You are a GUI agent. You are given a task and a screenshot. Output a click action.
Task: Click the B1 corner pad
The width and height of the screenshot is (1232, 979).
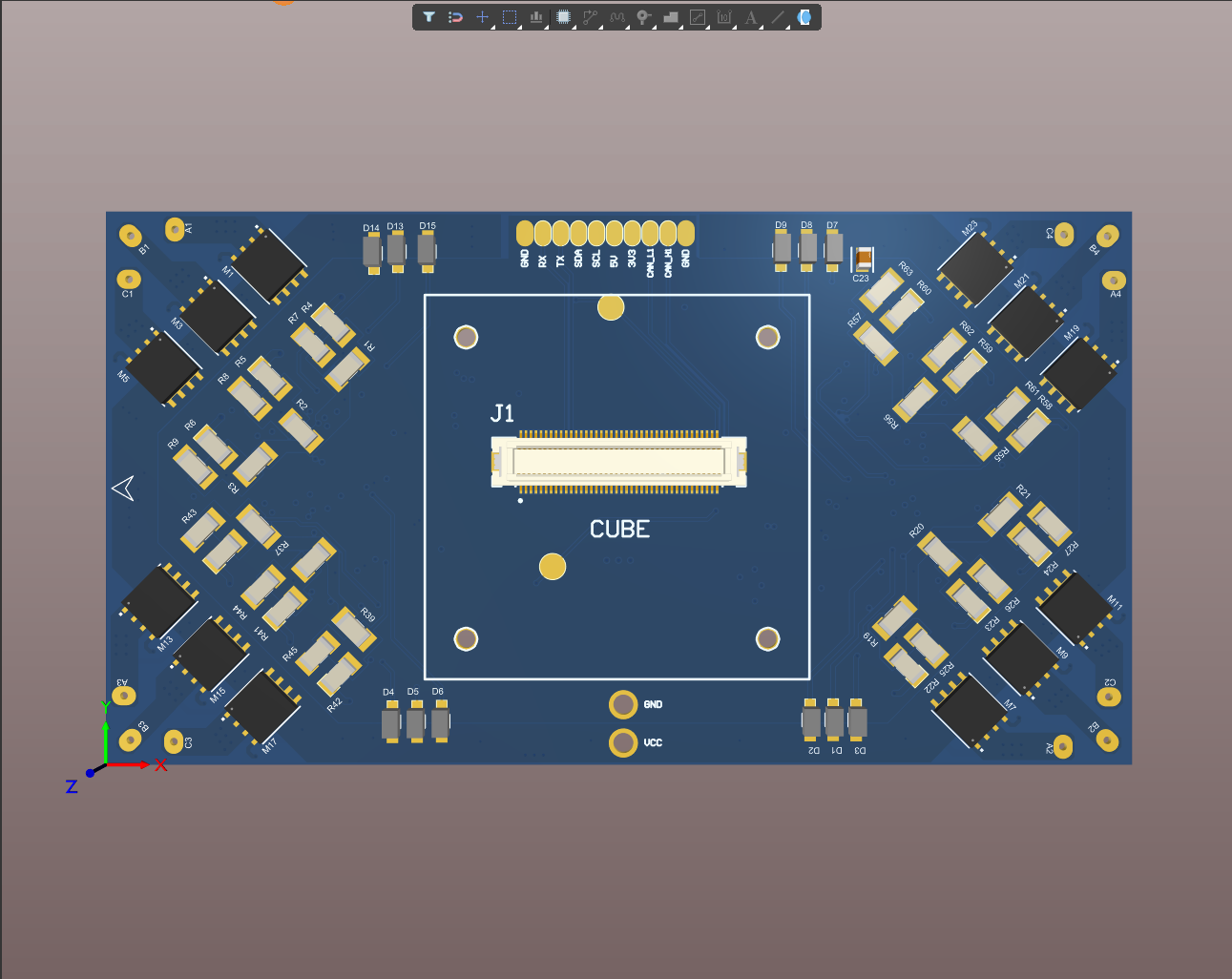point(130,236)
